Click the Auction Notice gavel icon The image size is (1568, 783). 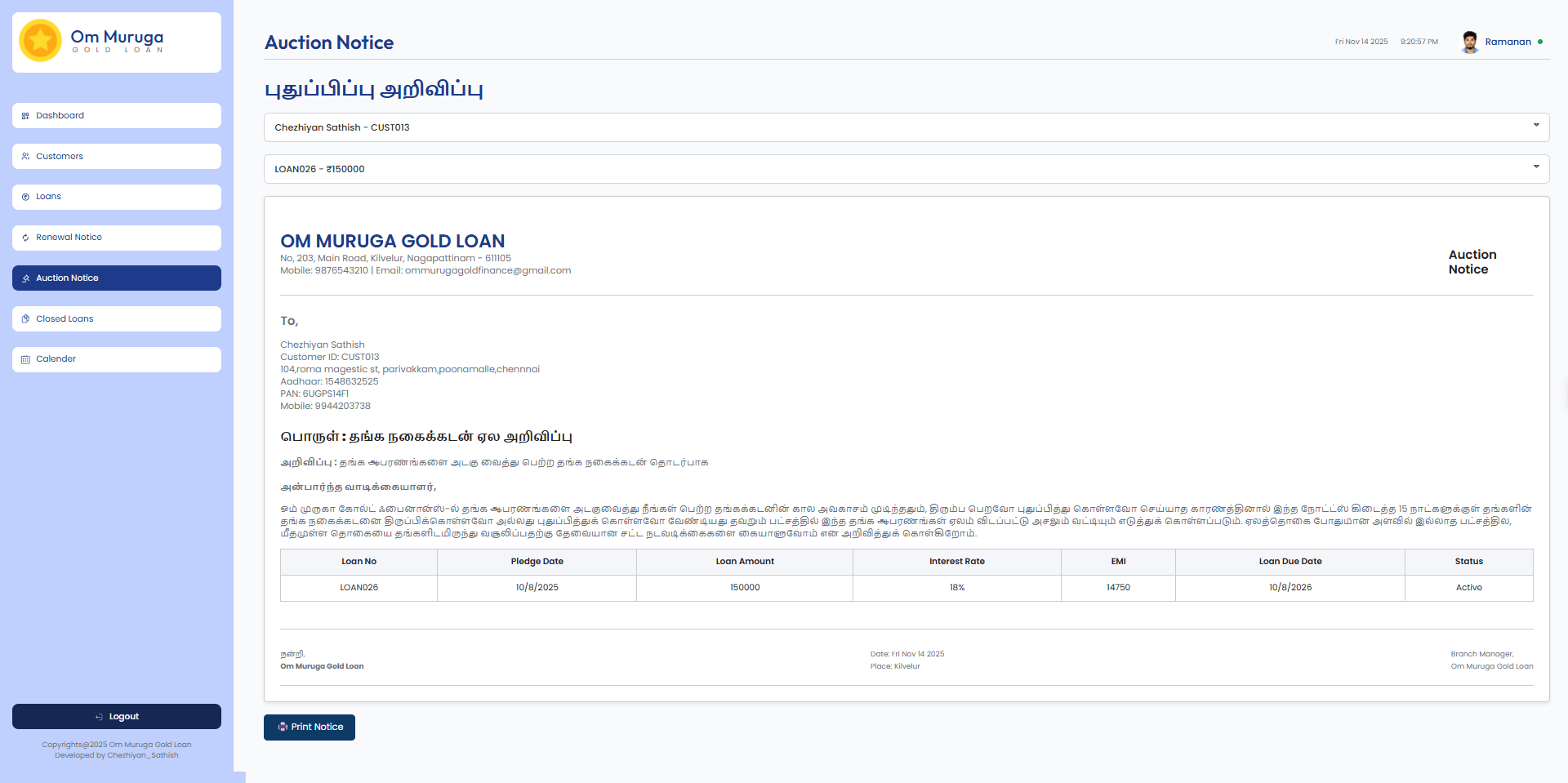[x=25, y=278]
